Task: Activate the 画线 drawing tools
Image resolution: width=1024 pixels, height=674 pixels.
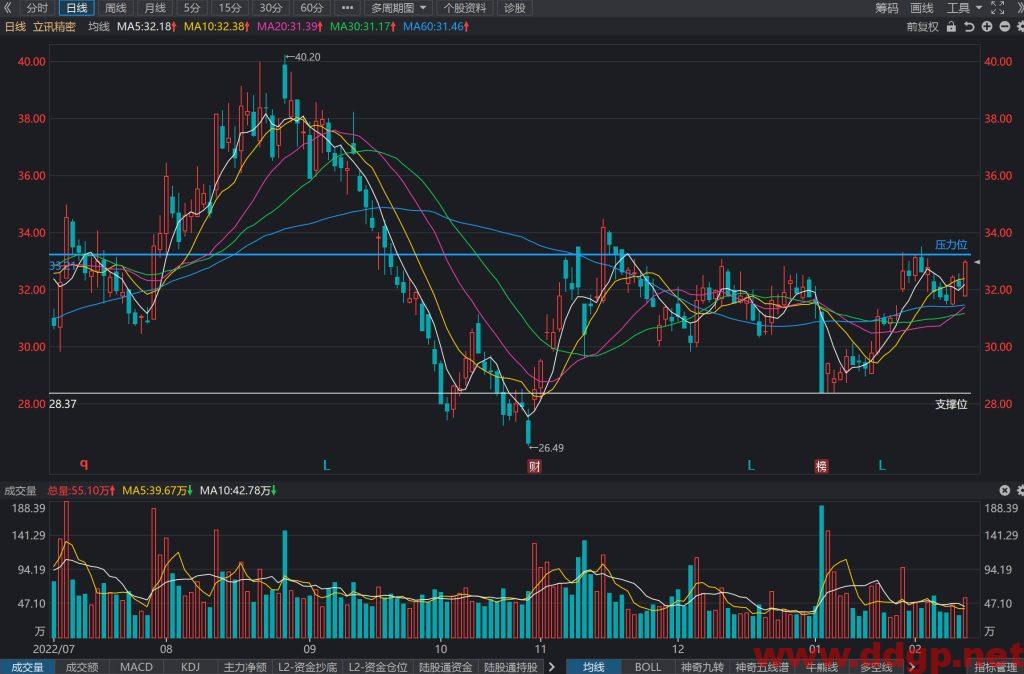Action: (921, 8)
